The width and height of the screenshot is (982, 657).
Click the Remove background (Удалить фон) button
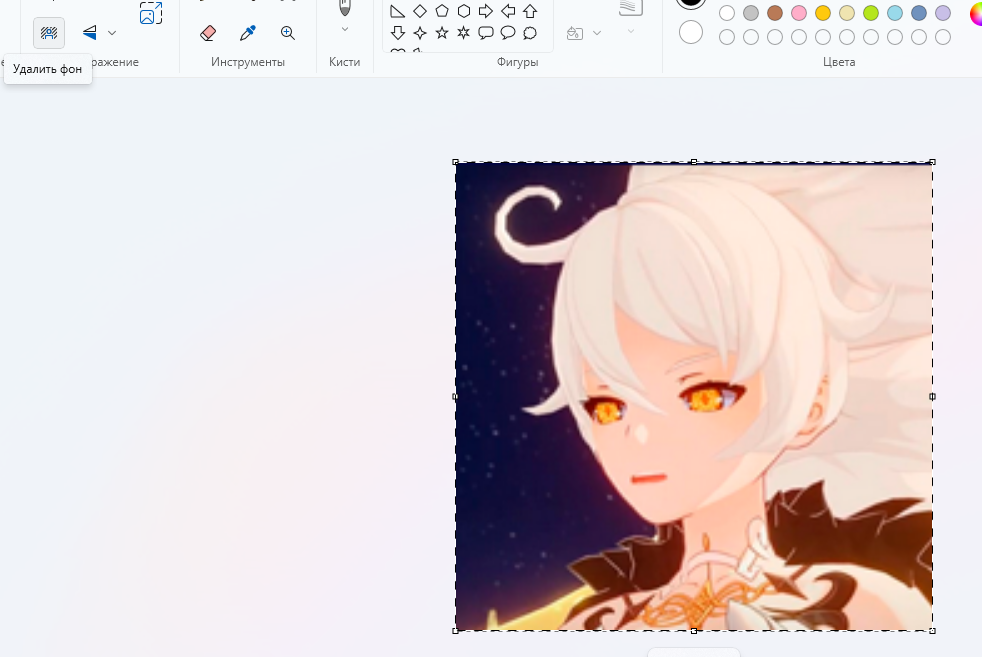[x=49, y=33]
